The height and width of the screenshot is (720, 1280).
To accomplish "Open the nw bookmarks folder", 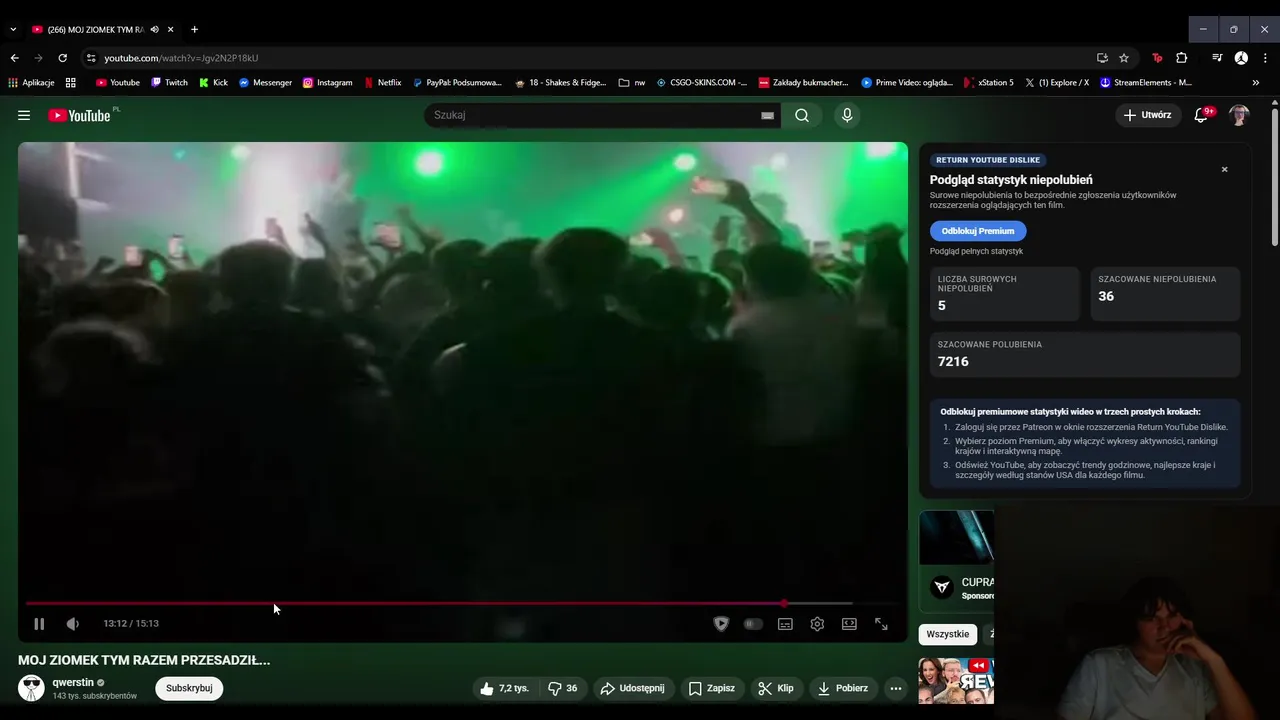I will [x=632, y=83].
